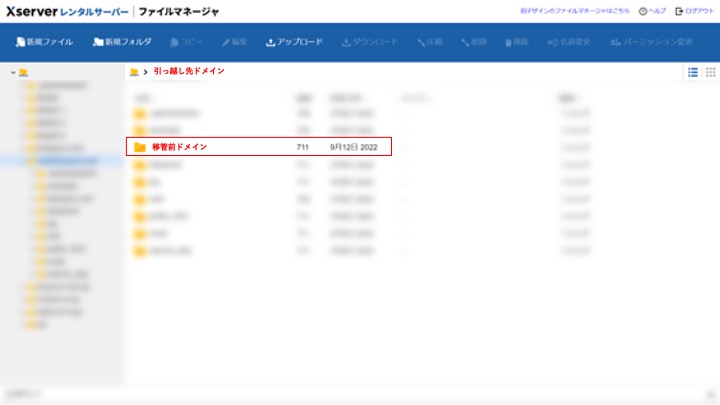Click the 711 permission value

tap(303, 147)
